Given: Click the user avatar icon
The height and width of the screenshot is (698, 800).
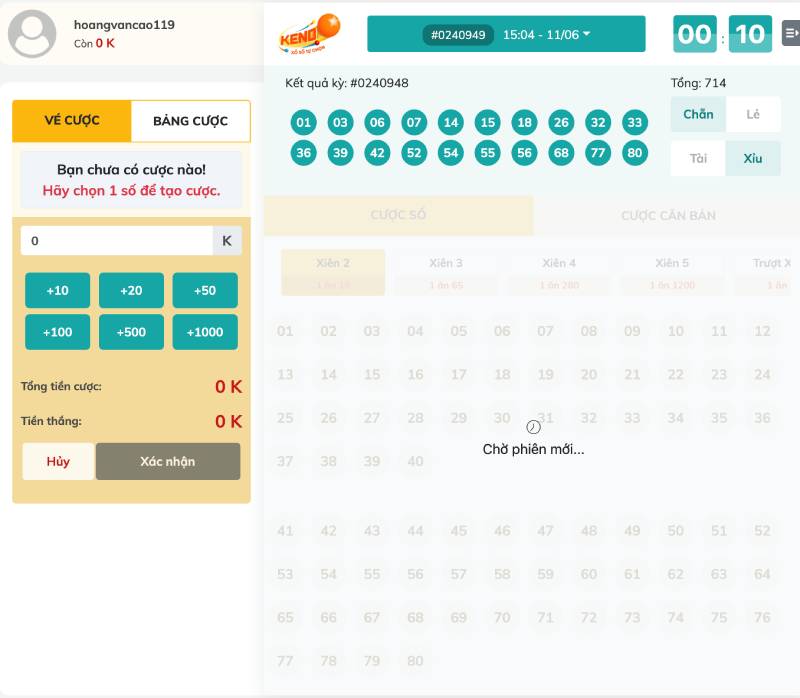Looking at the screenshot, I should (32, 34).
